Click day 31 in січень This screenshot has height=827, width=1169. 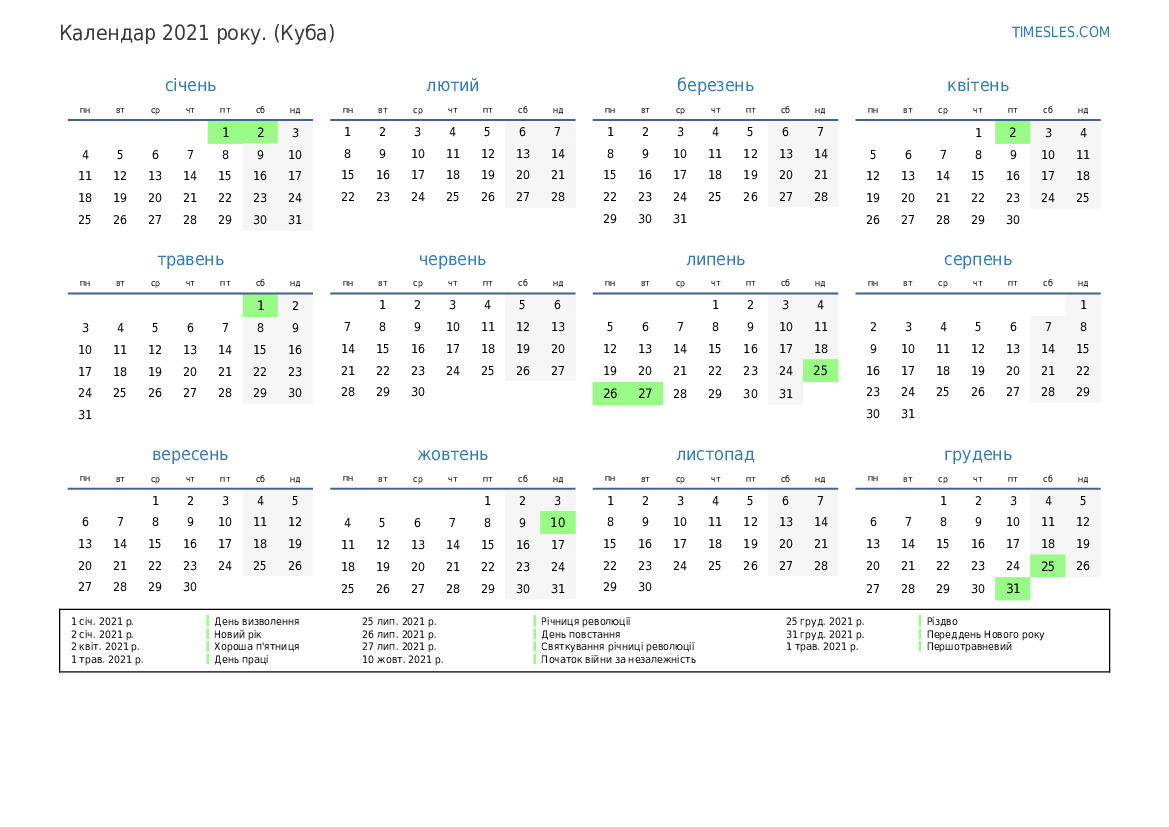pos(295,220)
